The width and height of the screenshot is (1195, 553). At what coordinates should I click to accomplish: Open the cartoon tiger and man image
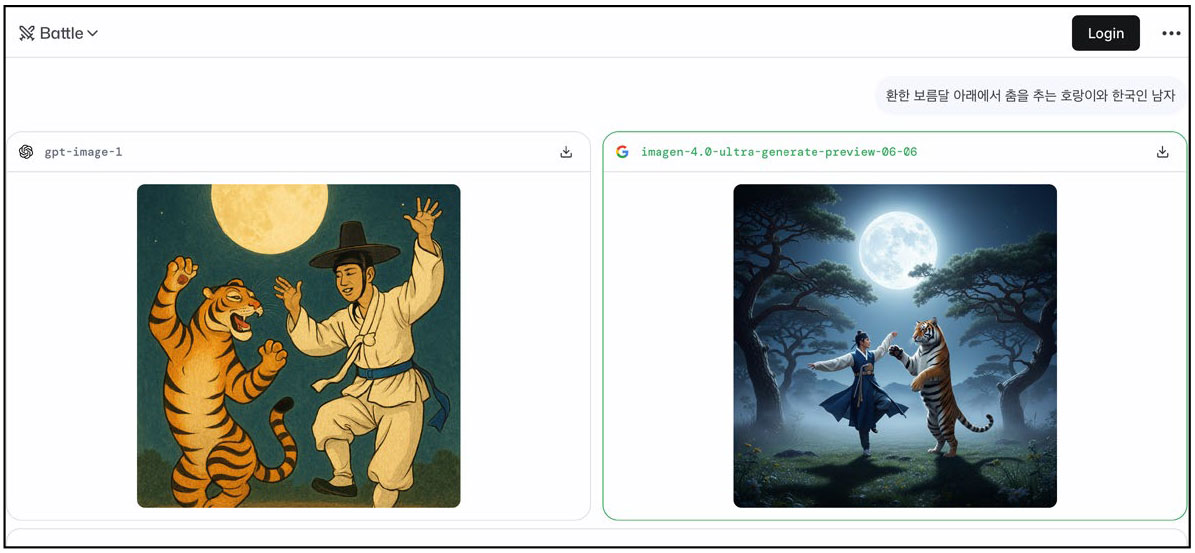pyautogui.click(x=299, y=346)
